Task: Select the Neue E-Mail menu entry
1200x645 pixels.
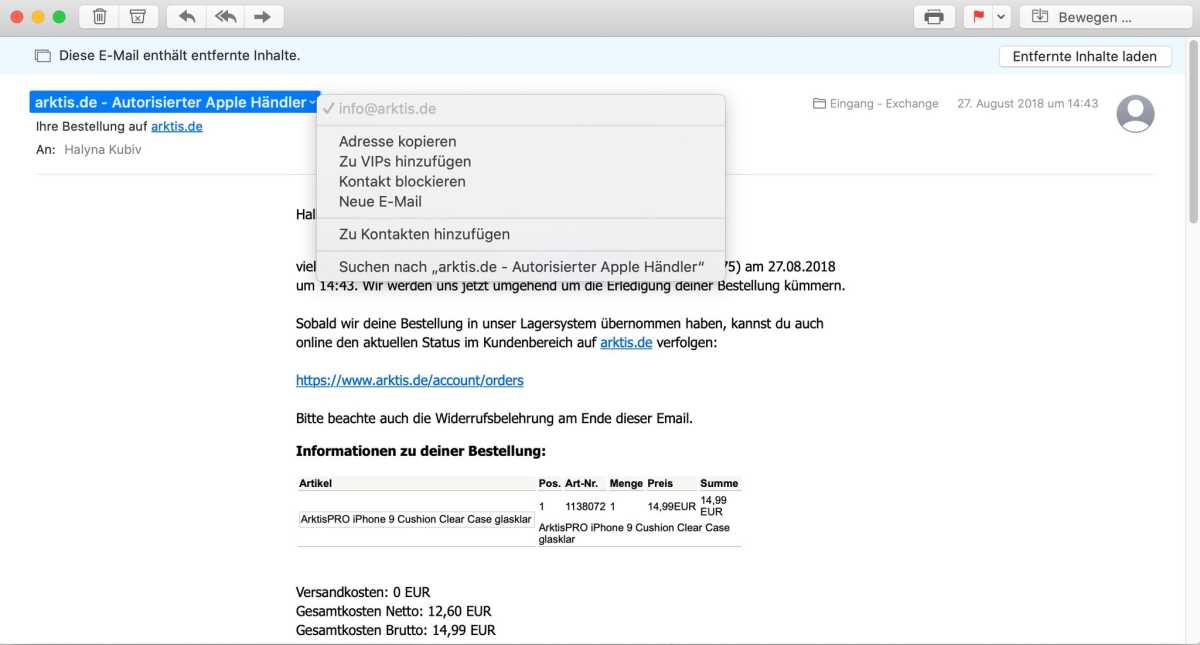Action: click(x=380, y=201)
